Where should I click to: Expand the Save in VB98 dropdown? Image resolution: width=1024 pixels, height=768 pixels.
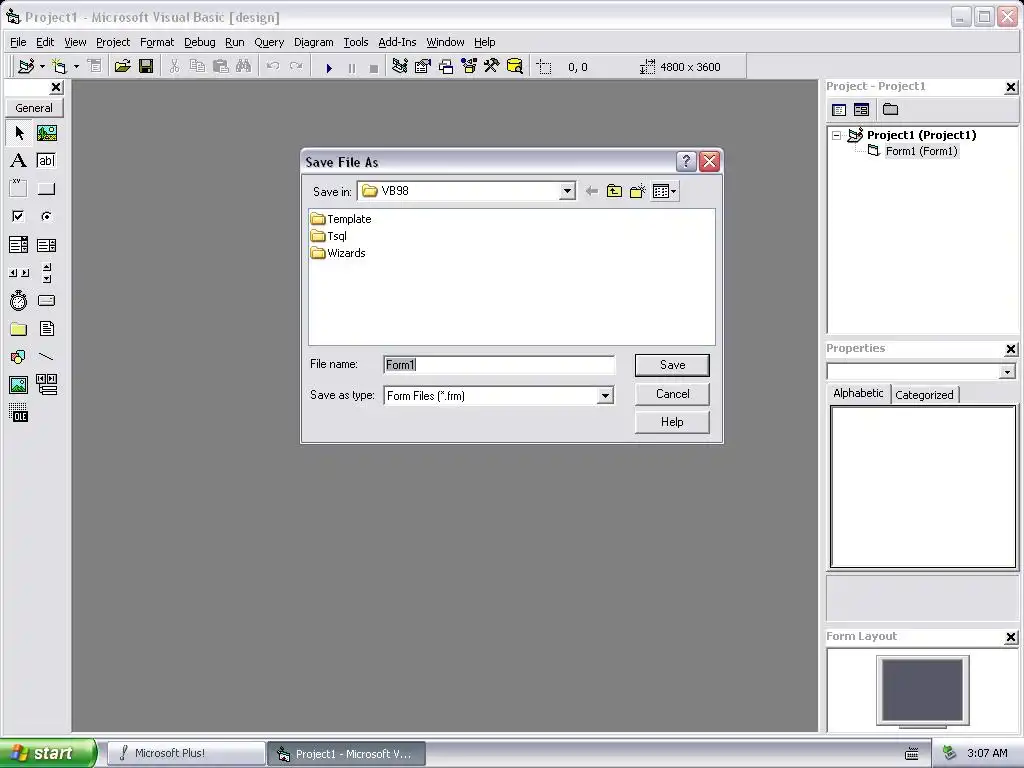point(567,191)
